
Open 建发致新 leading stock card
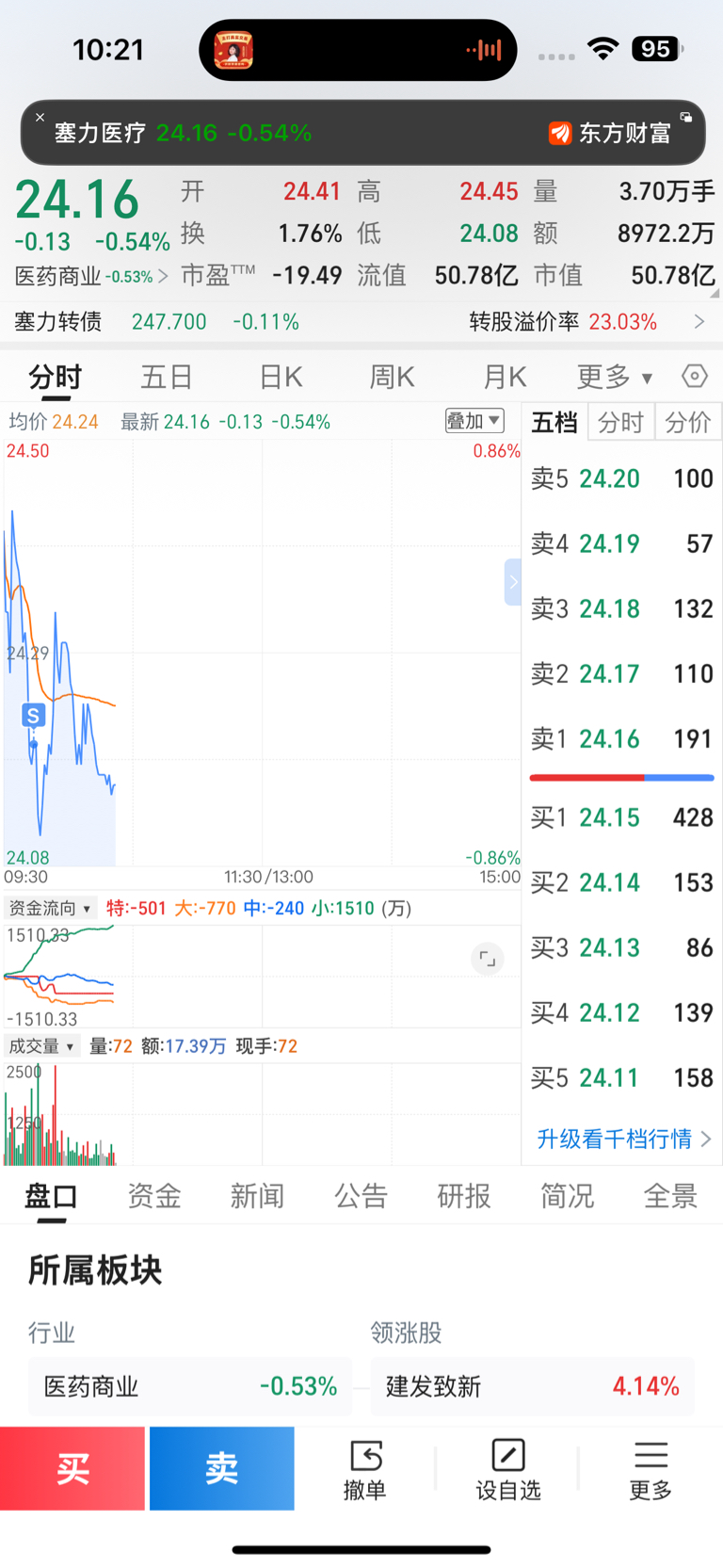click(x=533, y=1386)
